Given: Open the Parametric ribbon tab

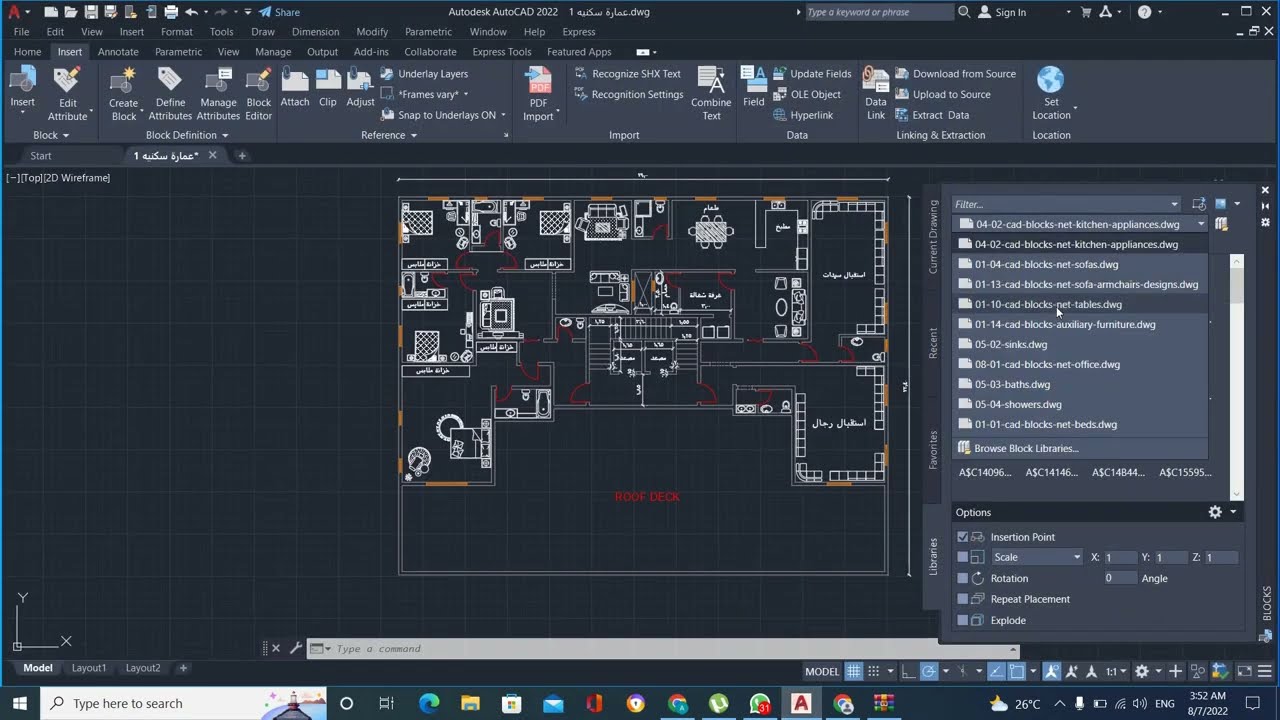Looking at the screenshot, I should (178, 52).
